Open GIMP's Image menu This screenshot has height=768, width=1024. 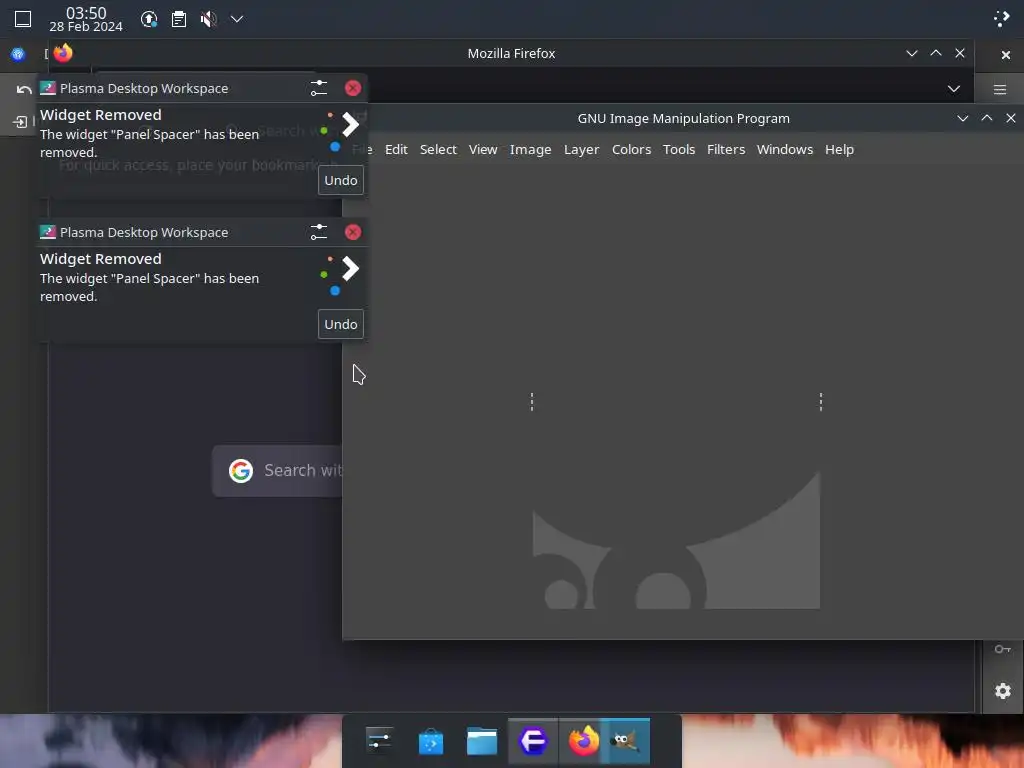(x=530, y=150)
